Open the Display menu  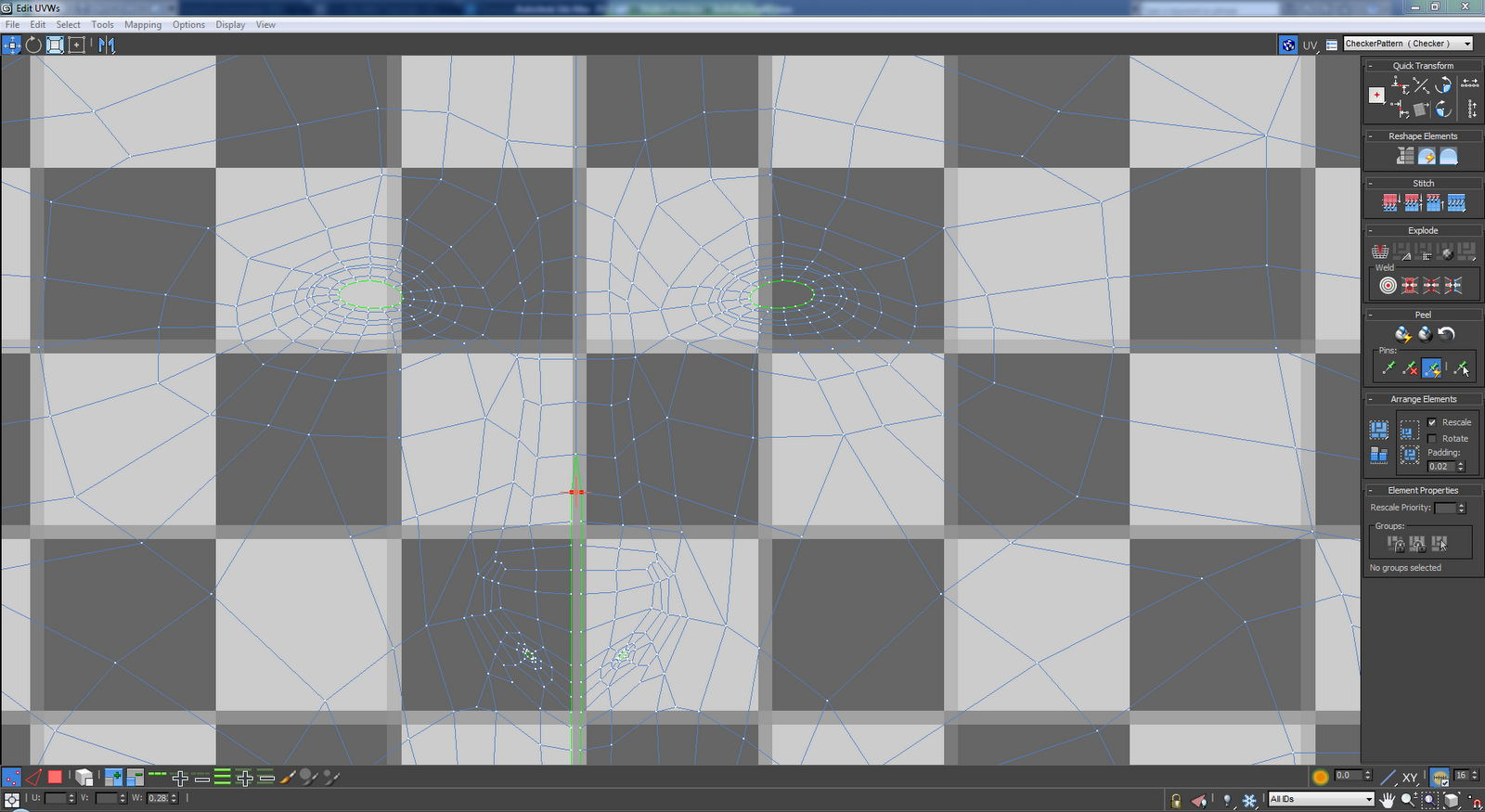pyautogui.click(x=230, y=25)
